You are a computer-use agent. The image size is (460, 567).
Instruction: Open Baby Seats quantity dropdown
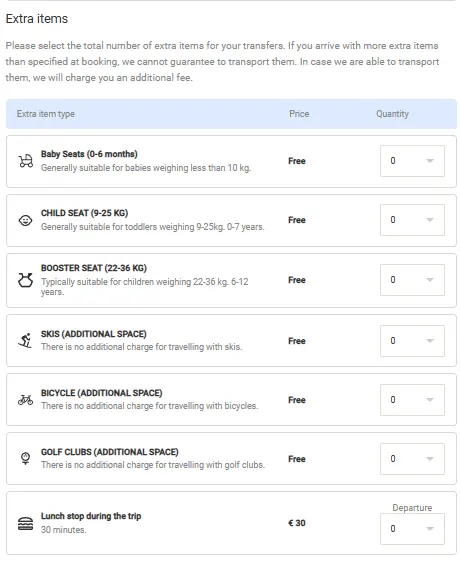(x=412, y=161)
